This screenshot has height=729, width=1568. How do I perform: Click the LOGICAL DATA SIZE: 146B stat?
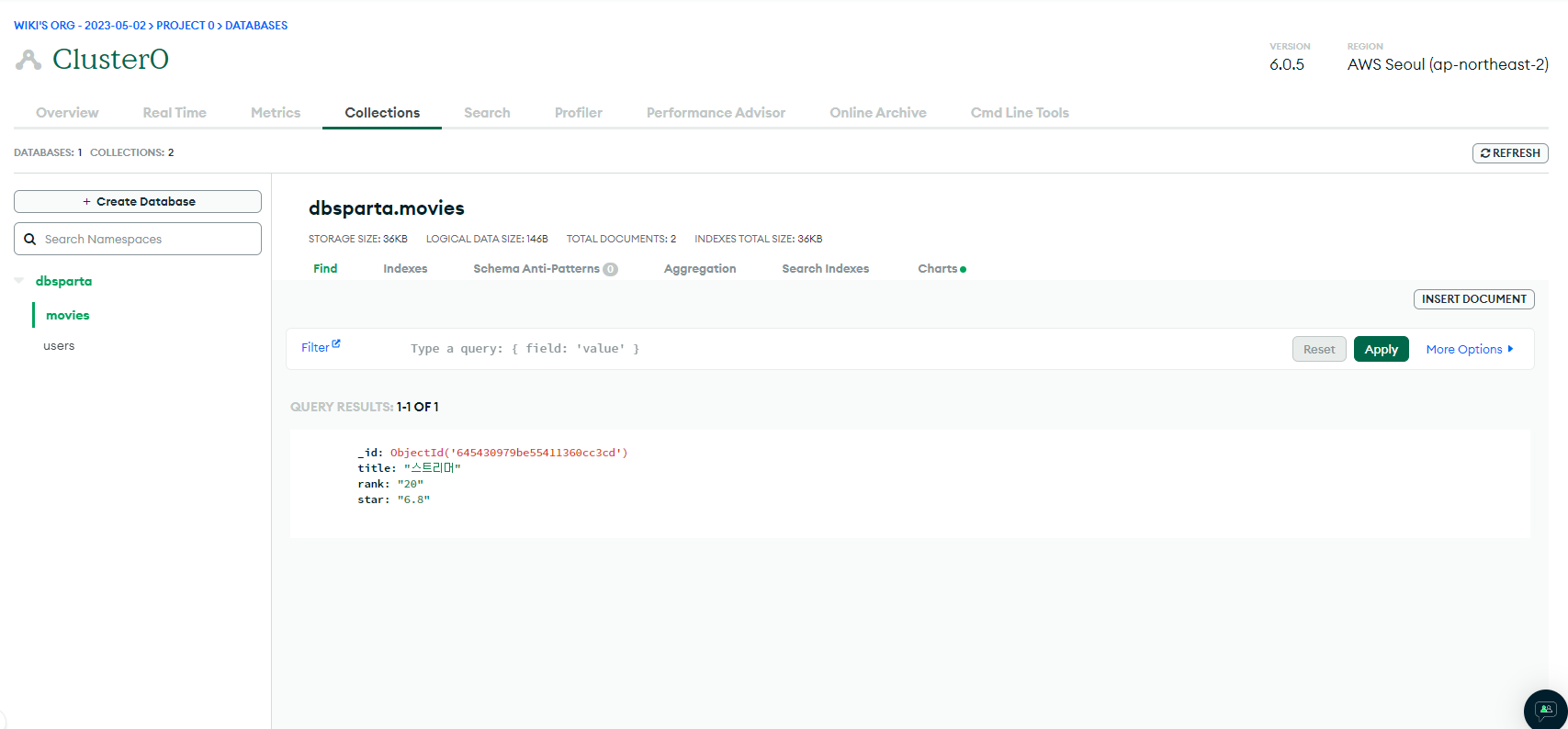point(487,239)
